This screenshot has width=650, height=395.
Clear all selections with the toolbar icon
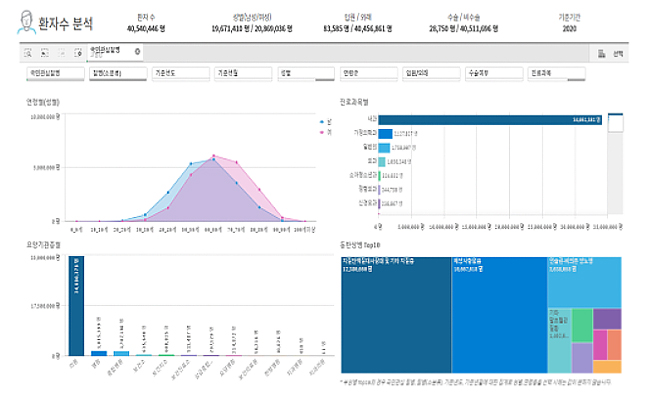pyautogui.click(x=78, y=53)
